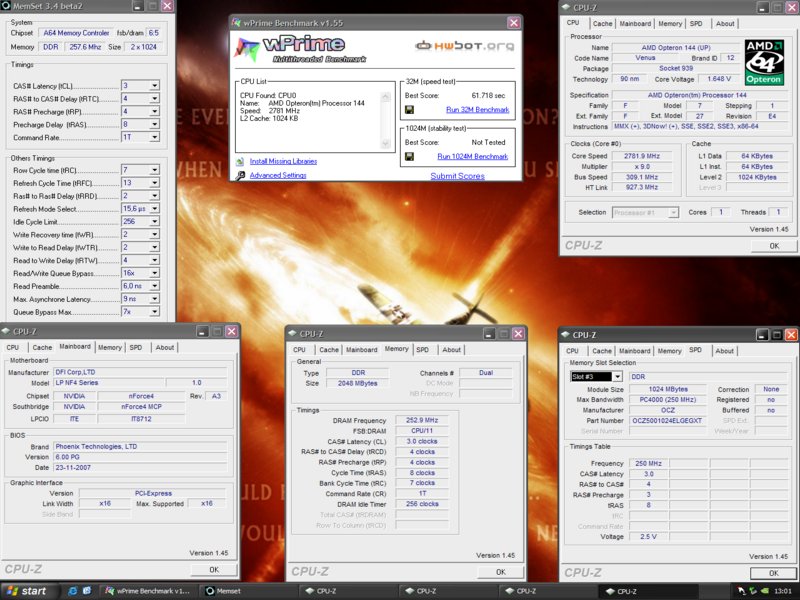Open Memory tab in Mainboard CPU-Z window
This screenshot has width=800, height=600.
(110, 347)
